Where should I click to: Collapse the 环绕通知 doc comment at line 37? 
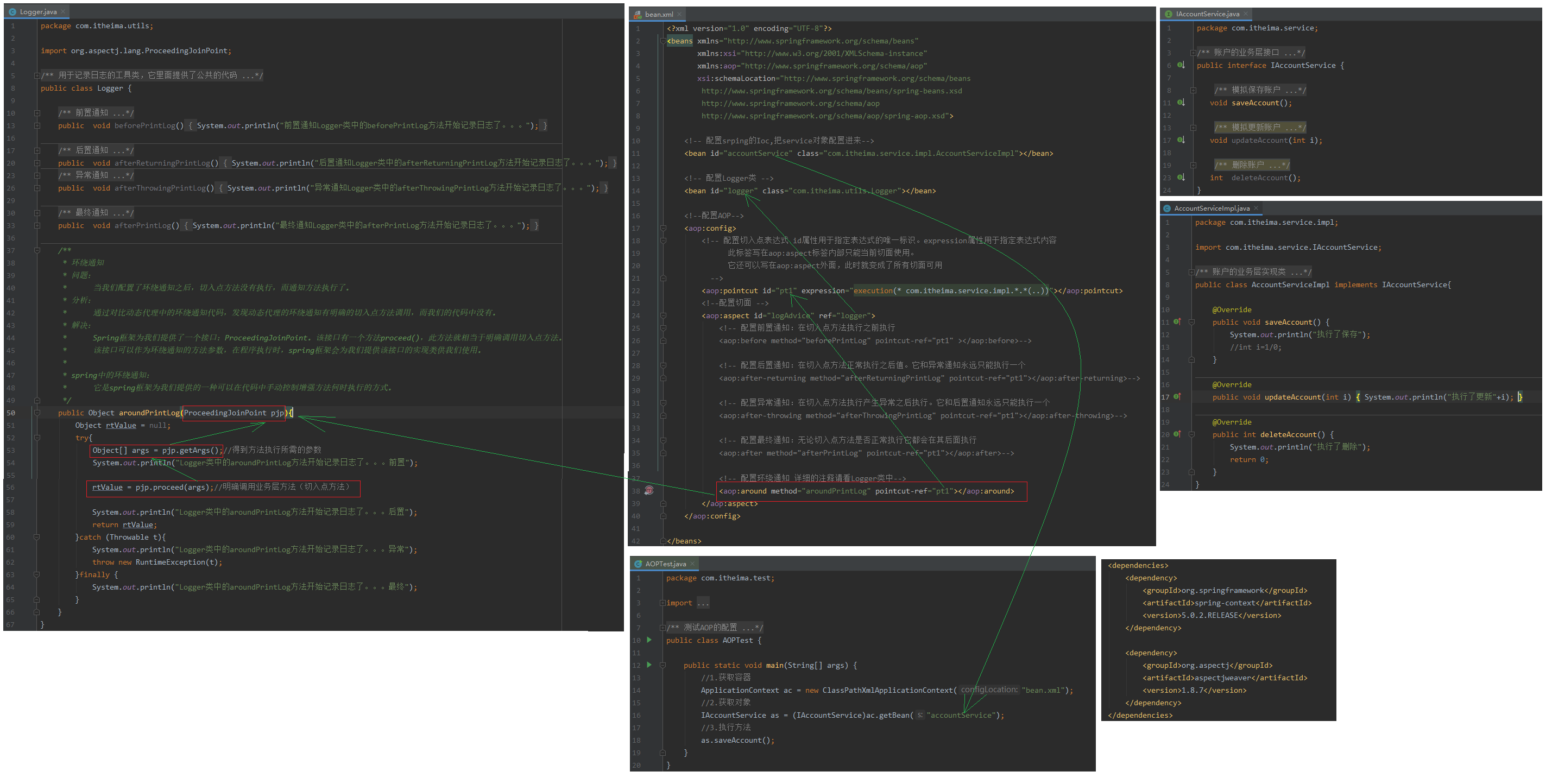[x=37, y=250]
